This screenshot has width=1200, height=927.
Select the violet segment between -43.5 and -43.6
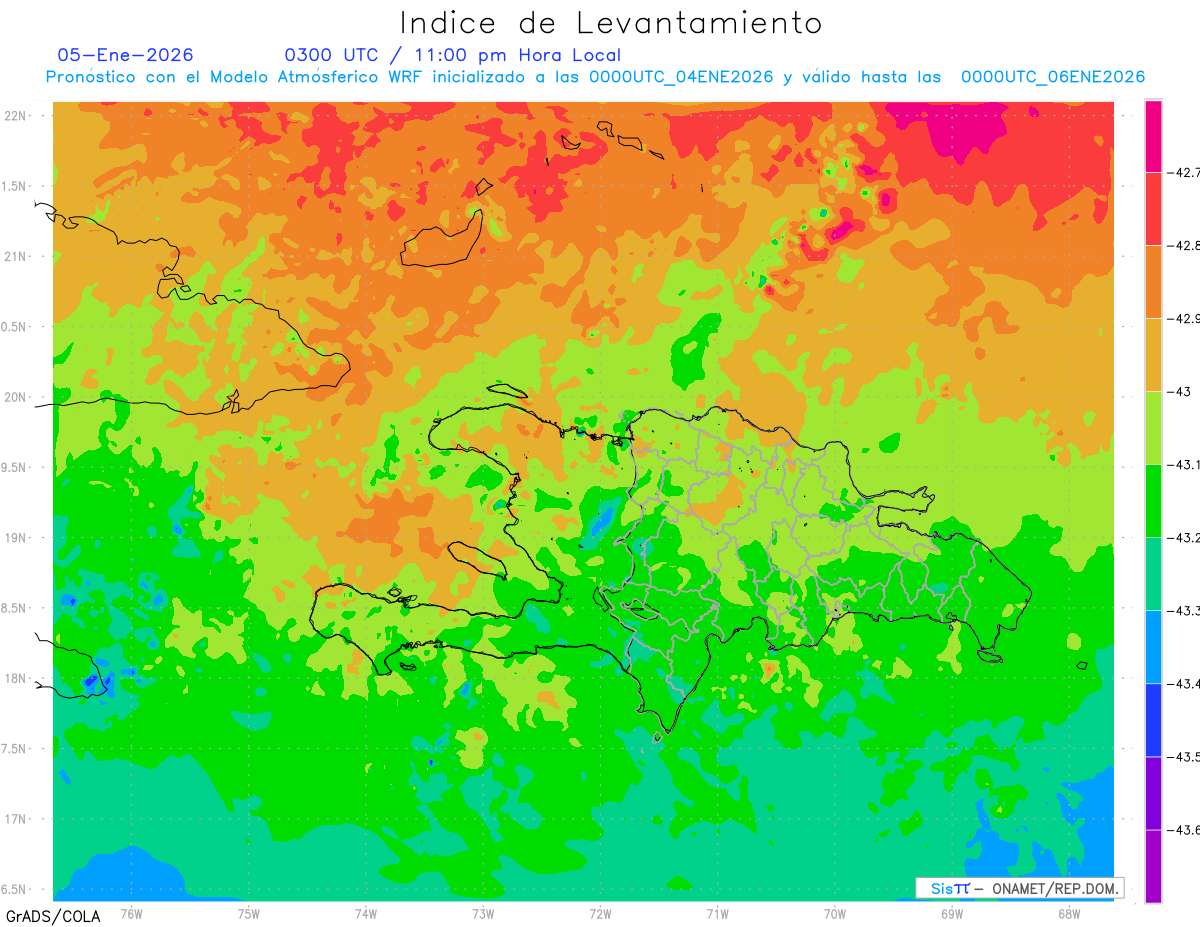click(1153, 793)
